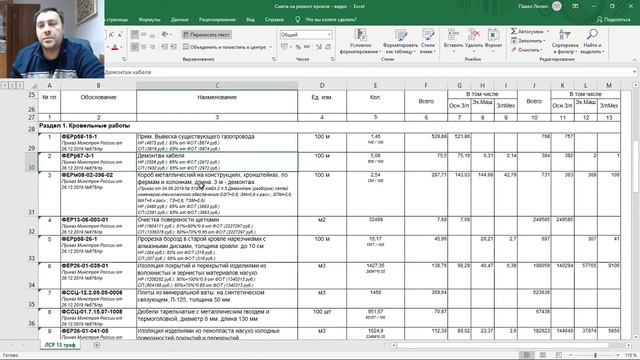Viewport: 640px width, 360px height.
Task: Switch to Page Layout view
Action: (542, 355)
